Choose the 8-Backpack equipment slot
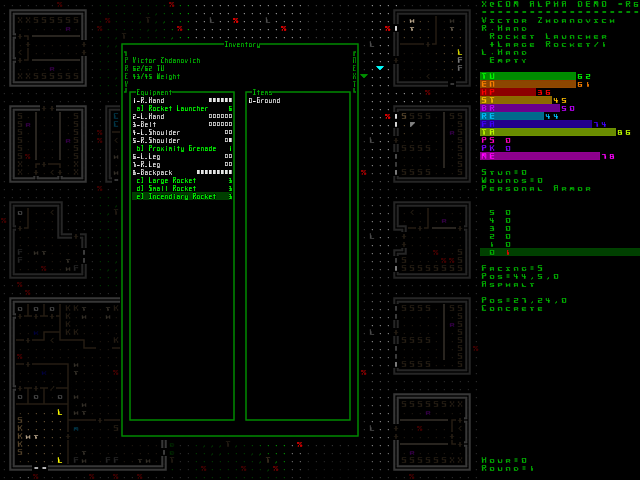 182,172
